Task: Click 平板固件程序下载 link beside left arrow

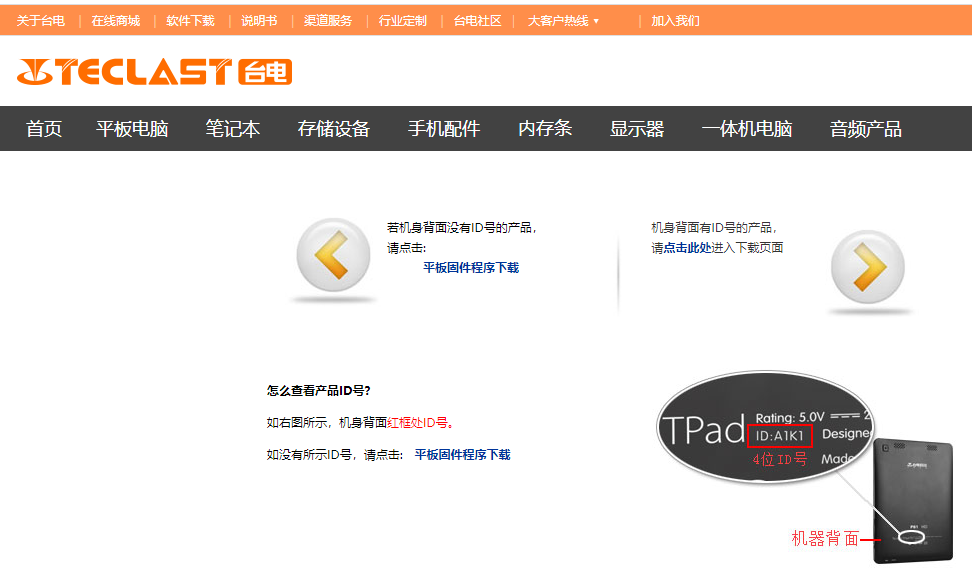Action: [471, 268]
